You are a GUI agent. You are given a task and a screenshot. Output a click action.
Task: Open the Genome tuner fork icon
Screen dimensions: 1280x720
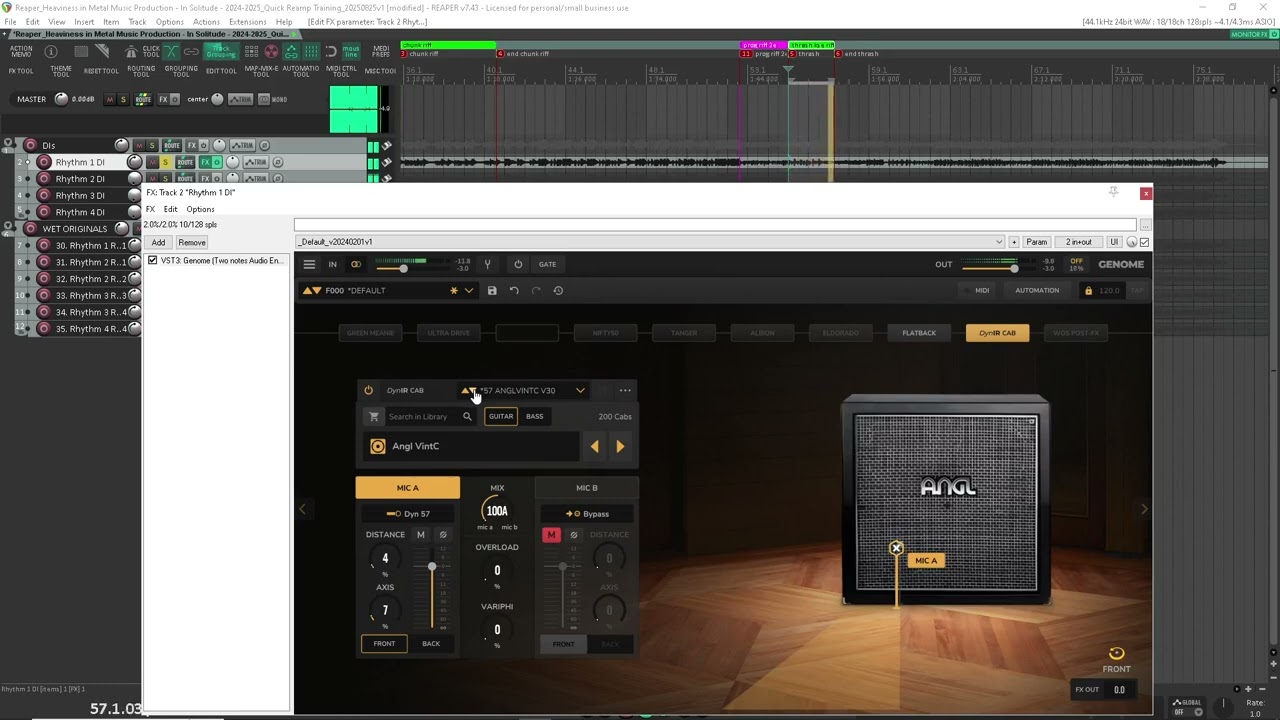[x=487, y=264]
